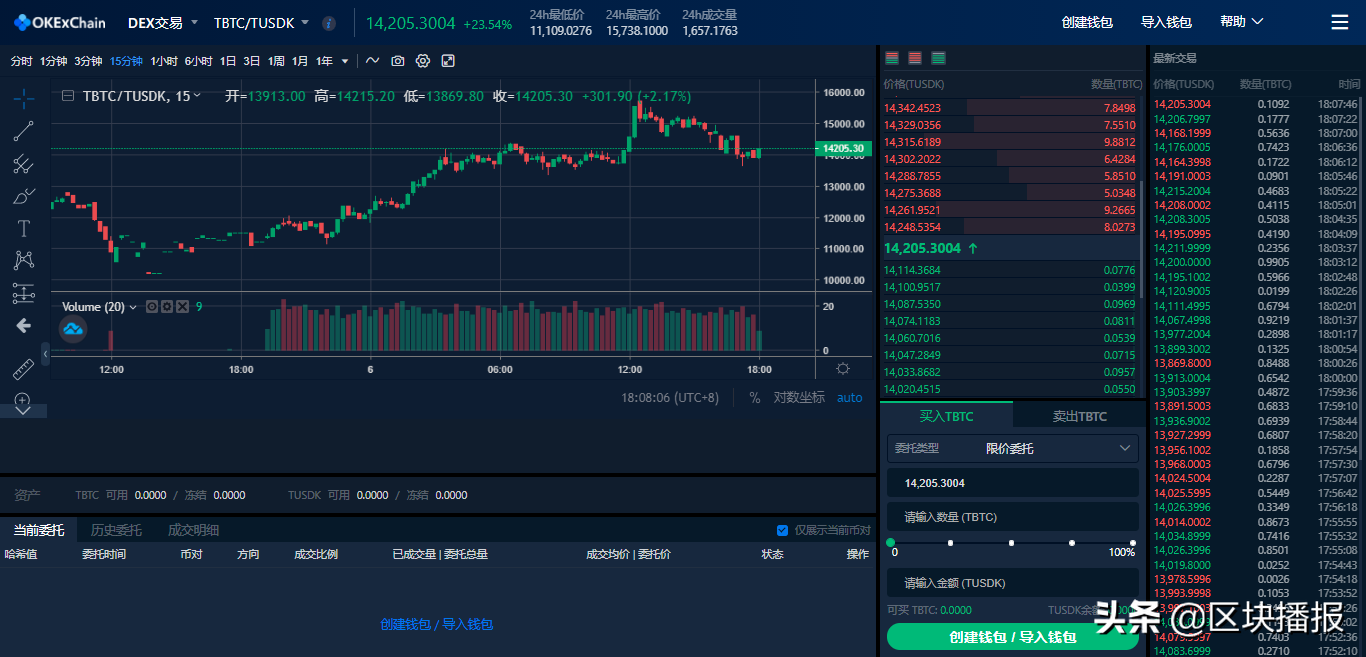Expand more time interval options arrow

(345, 61)
